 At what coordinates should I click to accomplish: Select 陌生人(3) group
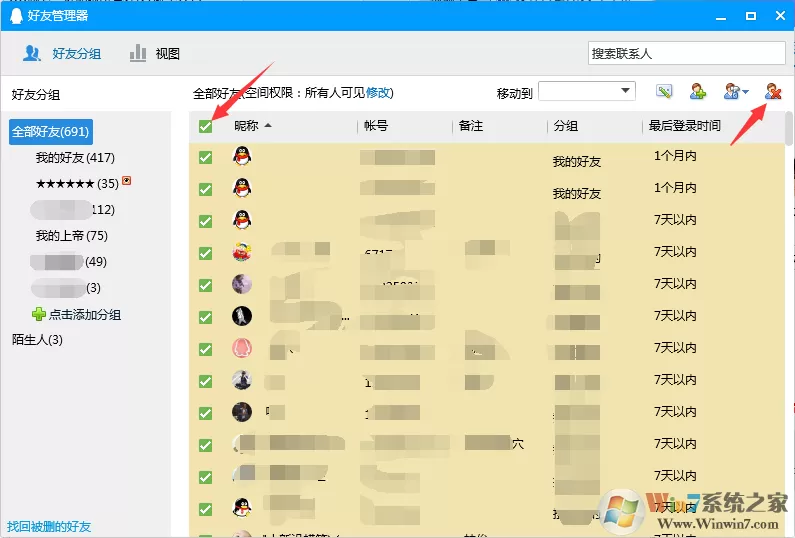37,340
